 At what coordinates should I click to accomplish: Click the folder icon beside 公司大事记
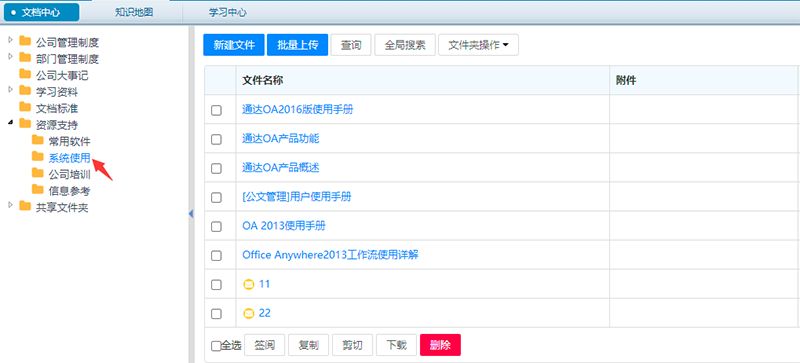[25, 75]
